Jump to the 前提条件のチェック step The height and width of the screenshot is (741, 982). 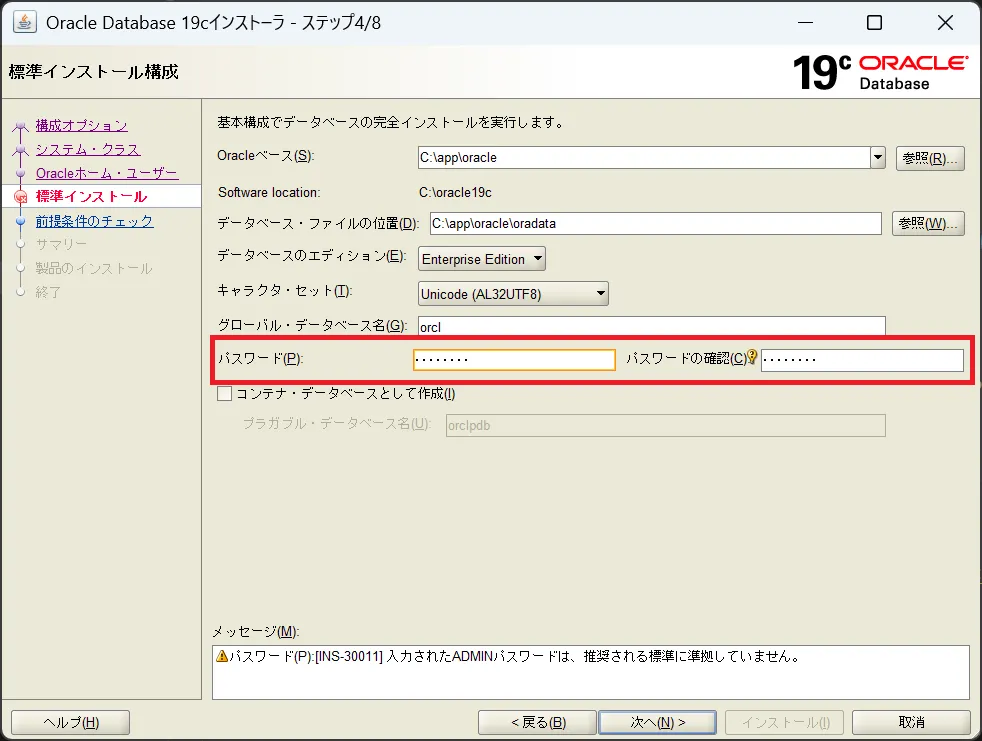tap(94, 221)
